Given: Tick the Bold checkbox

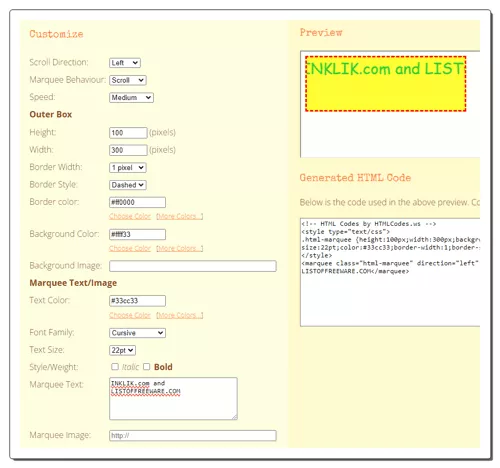Looking at the screenshot, I should [147, 367].
